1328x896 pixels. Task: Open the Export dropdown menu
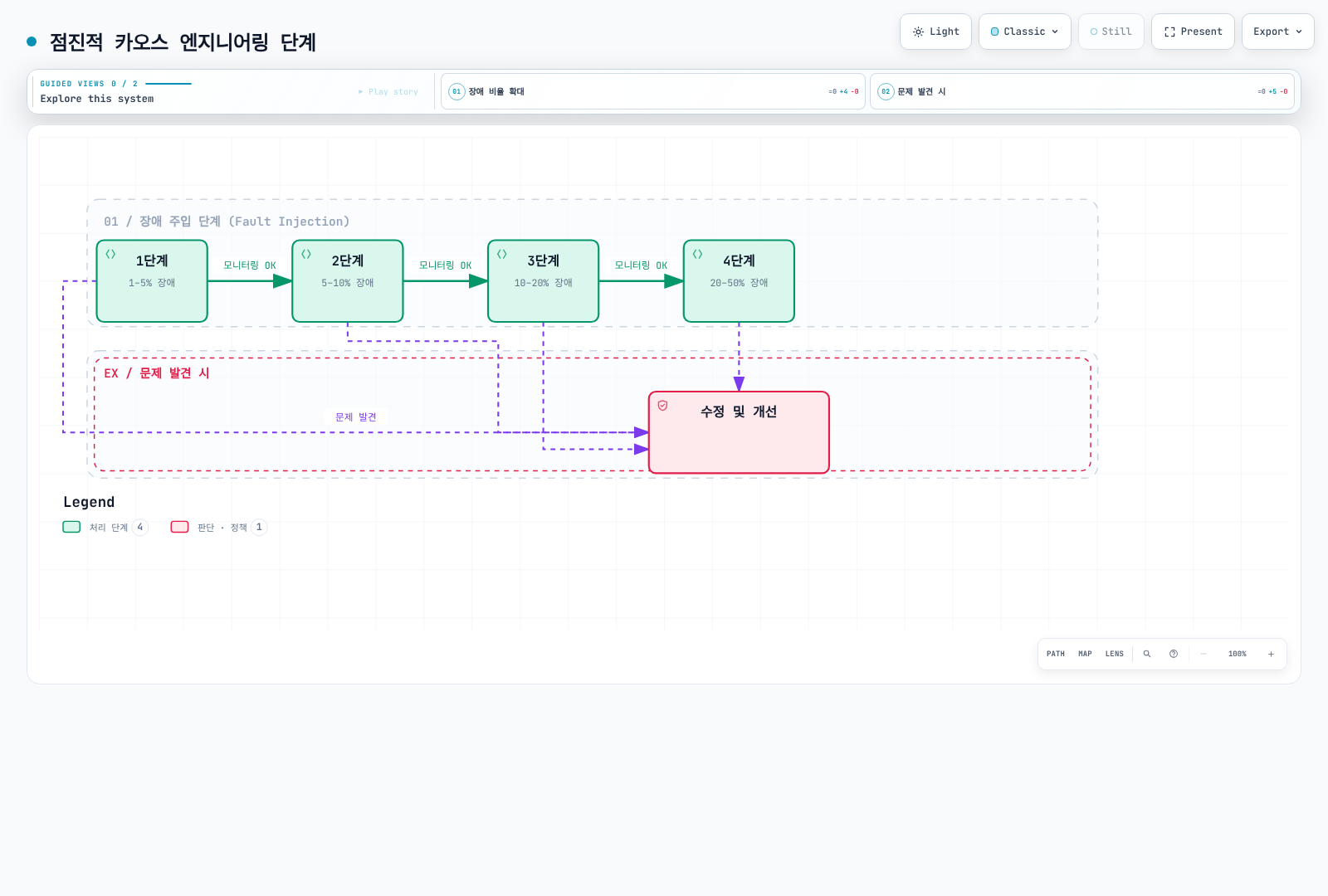pyautogui.click(x=1277, y=32)
